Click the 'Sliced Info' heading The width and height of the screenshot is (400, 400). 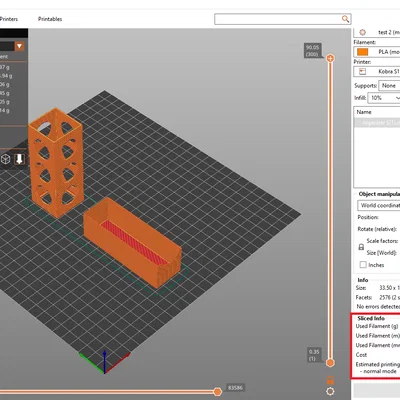371,318
